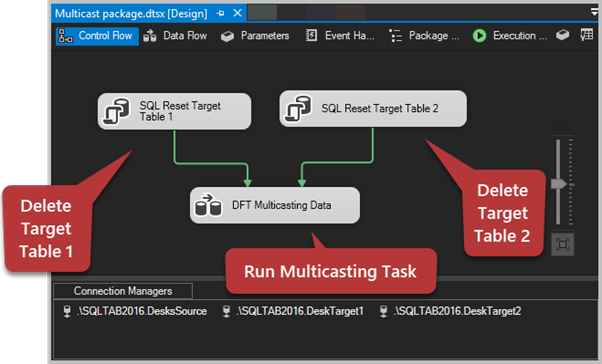Click the variables grid icon in toolbar
This screenshot has width=602, height=364.
[586, 35]
